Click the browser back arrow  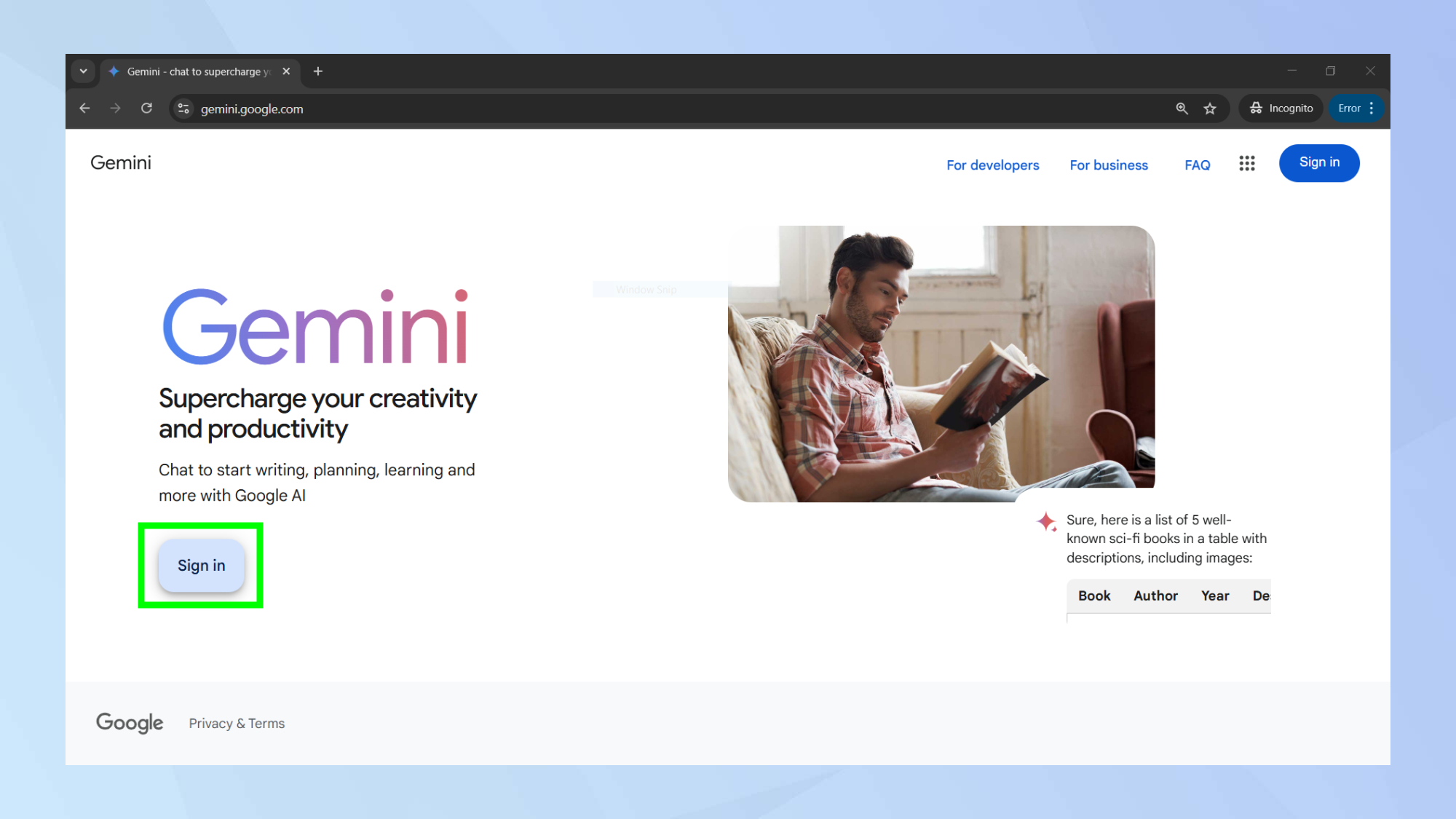(x=84, y=108)
